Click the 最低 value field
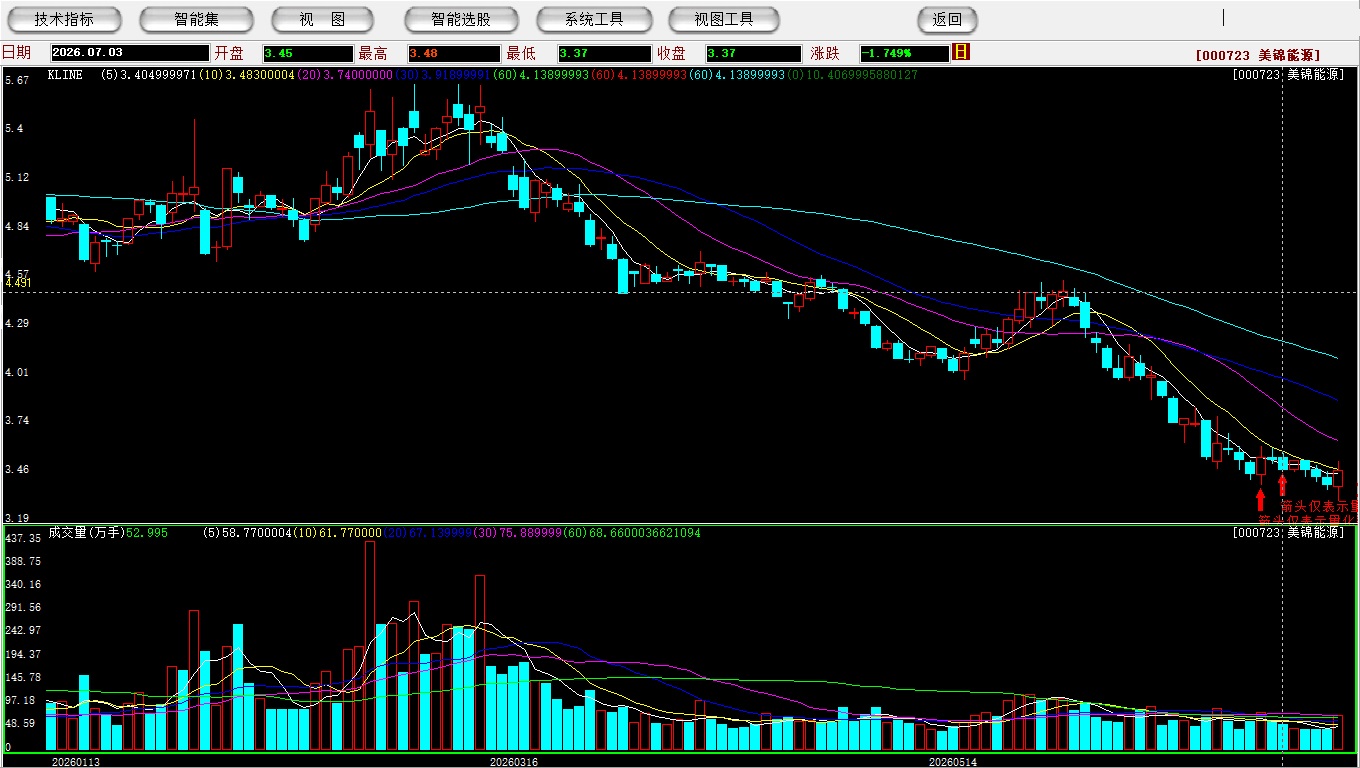This screenshot has height=768, width=1360. point(604,53)
